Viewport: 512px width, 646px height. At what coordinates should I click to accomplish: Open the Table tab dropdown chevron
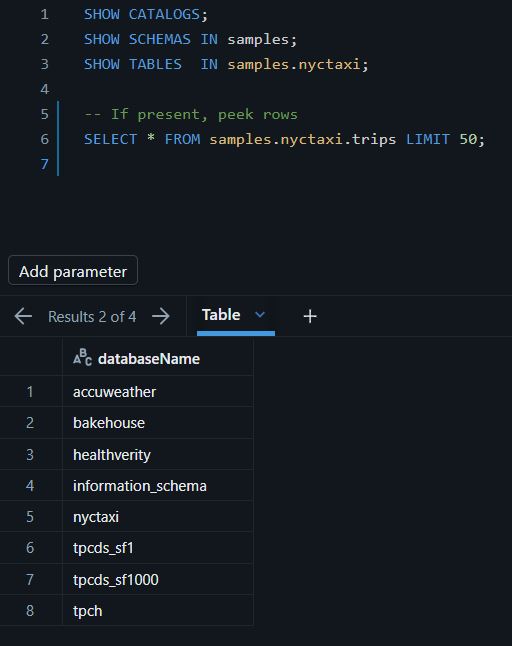(260, 315)
